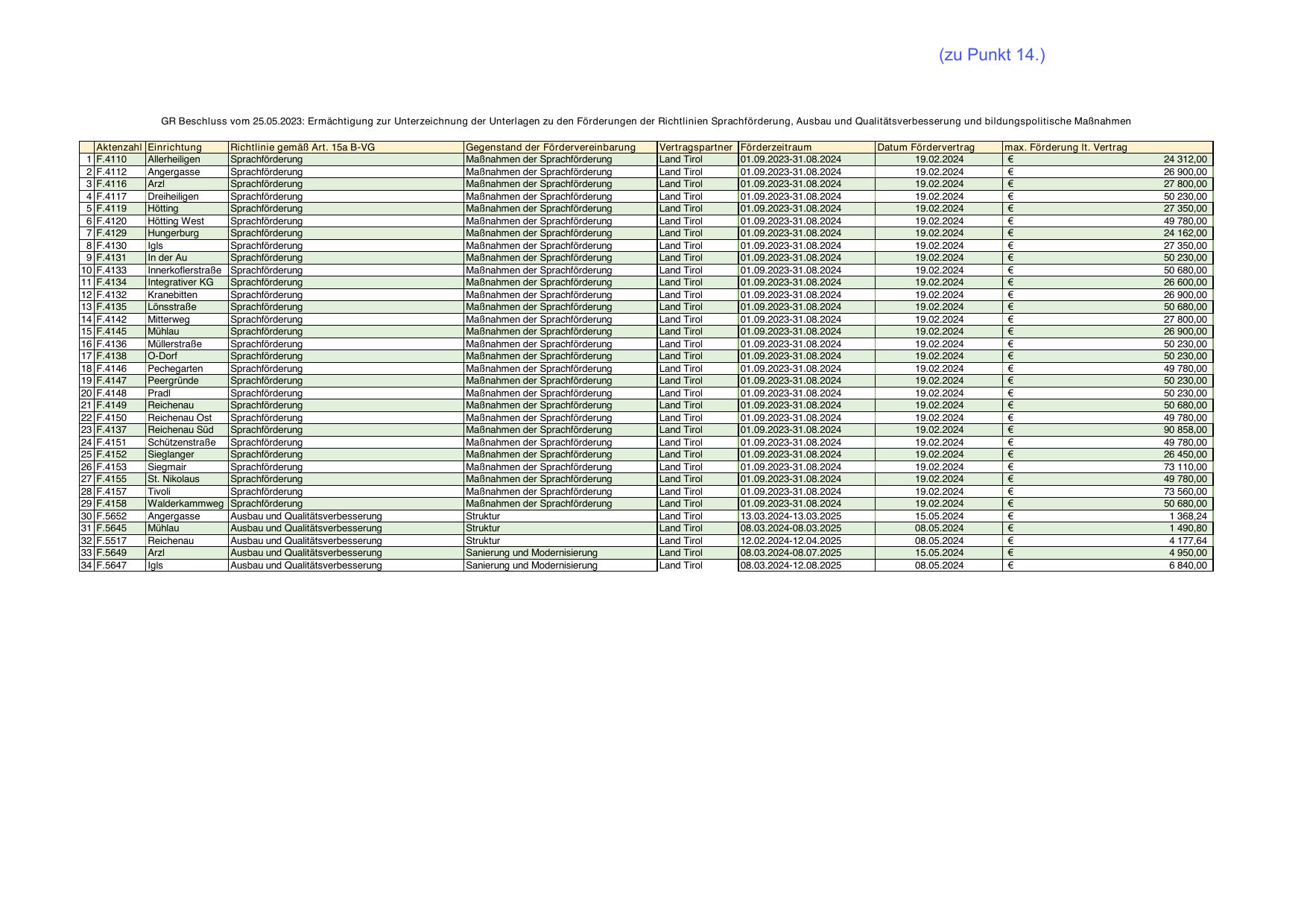Select the Walderkammweg facility cell
Image resolution: width=1307 pixels, height=924 pixels.
186,504
